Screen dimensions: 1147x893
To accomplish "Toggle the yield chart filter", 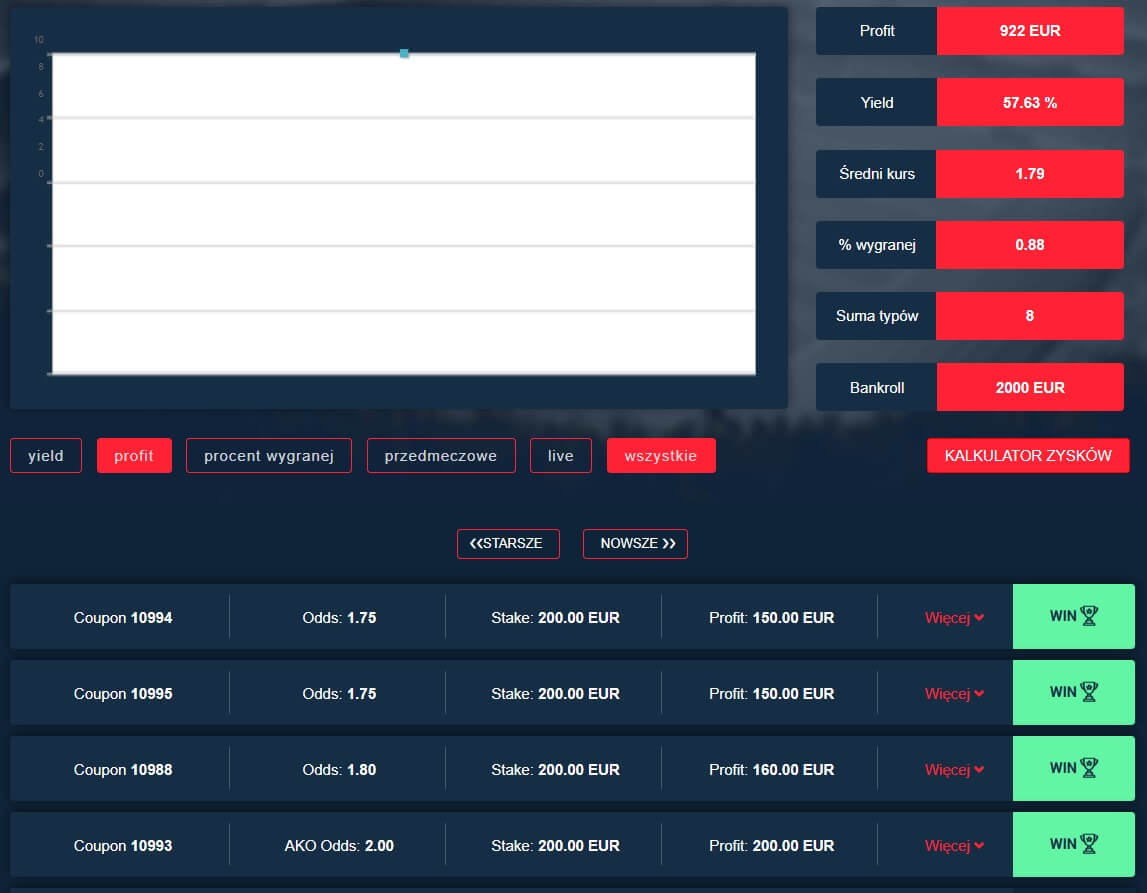I will click(46, 456).
